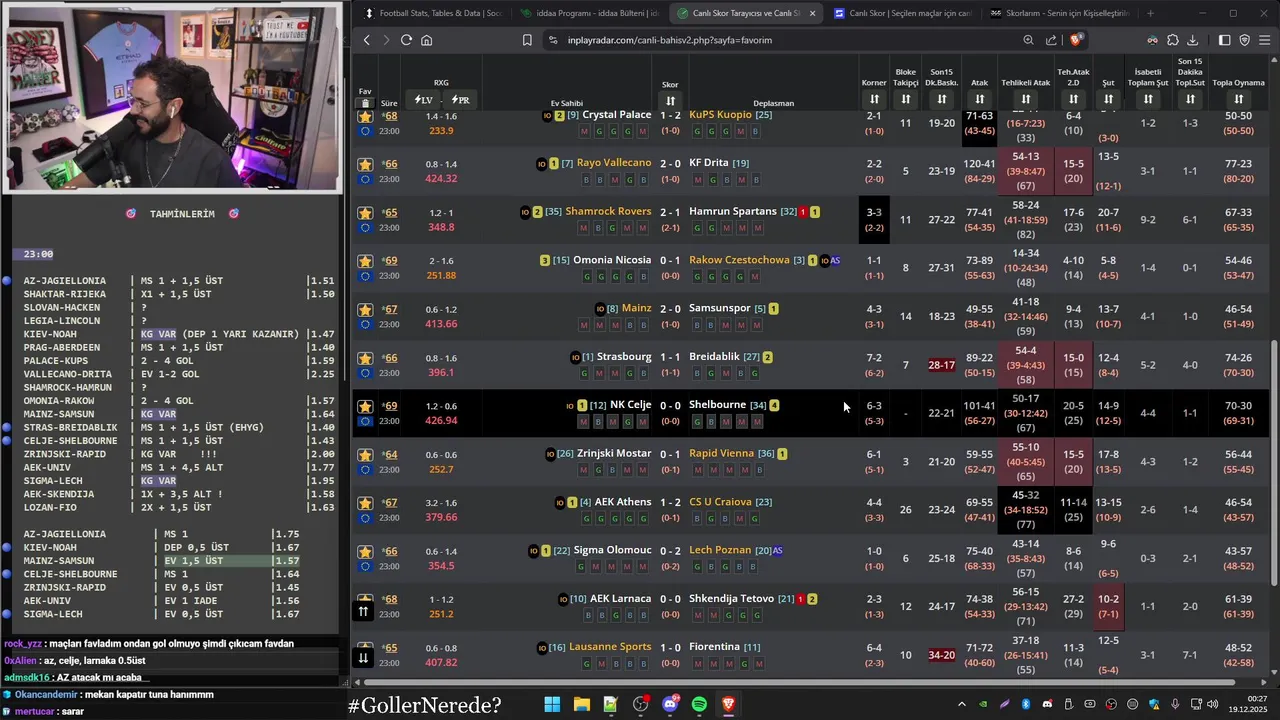Unfavorite the Omonia Nicosia match star
This screenshot has height=720, width=1280.
click(x=365, y=261)
